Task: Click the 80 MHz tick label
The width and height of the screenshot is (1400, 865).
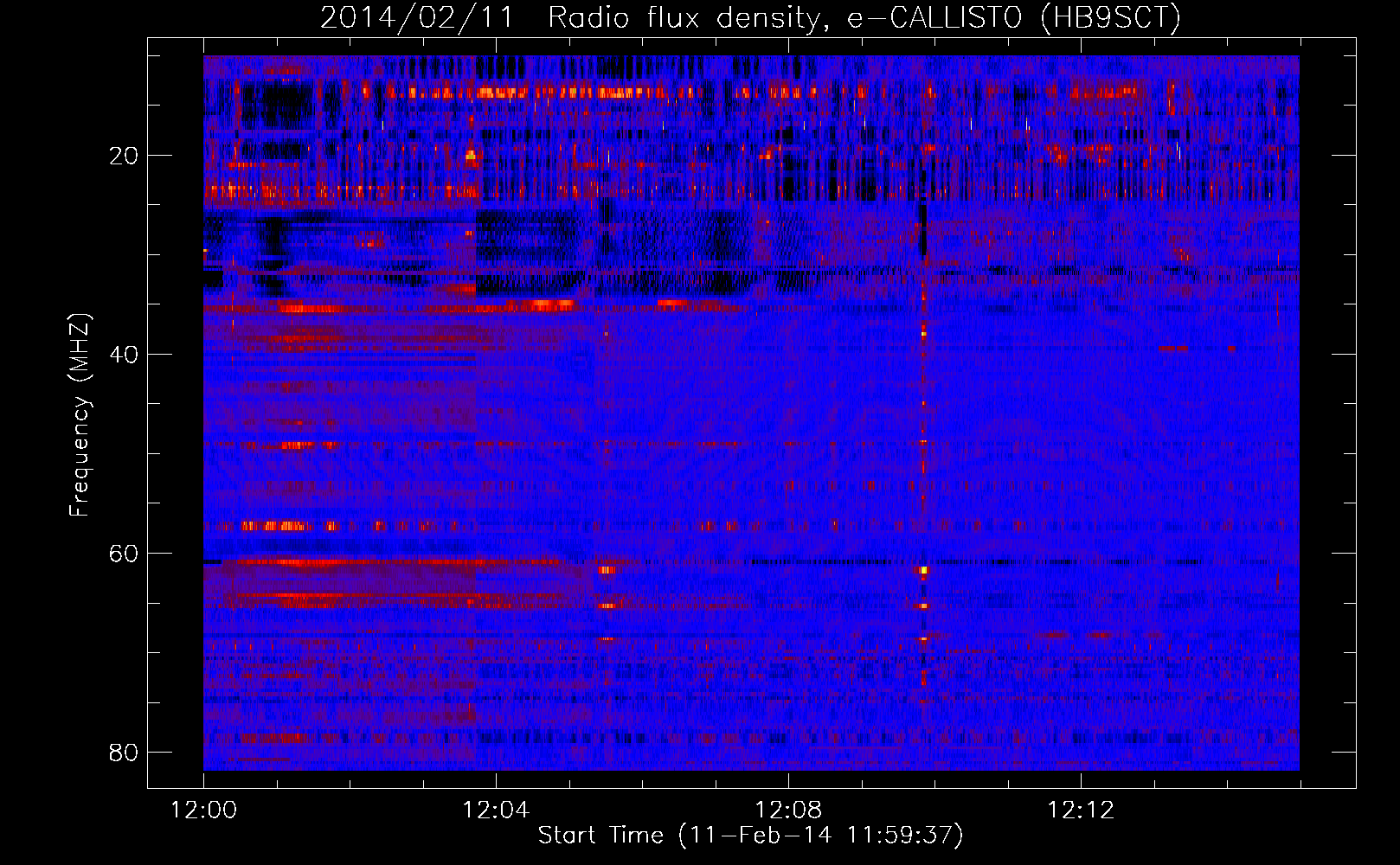Action: click(124, 753)
